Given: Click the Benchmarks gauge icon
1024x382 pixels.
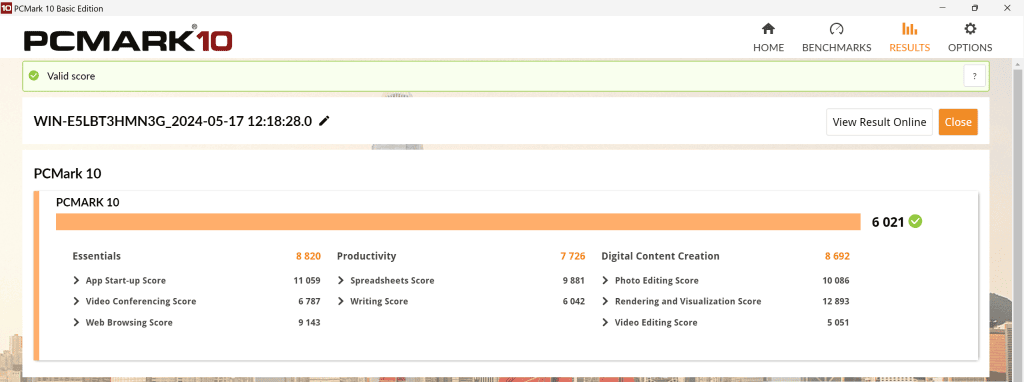Looking at the screenshot, I should point(837,29).
